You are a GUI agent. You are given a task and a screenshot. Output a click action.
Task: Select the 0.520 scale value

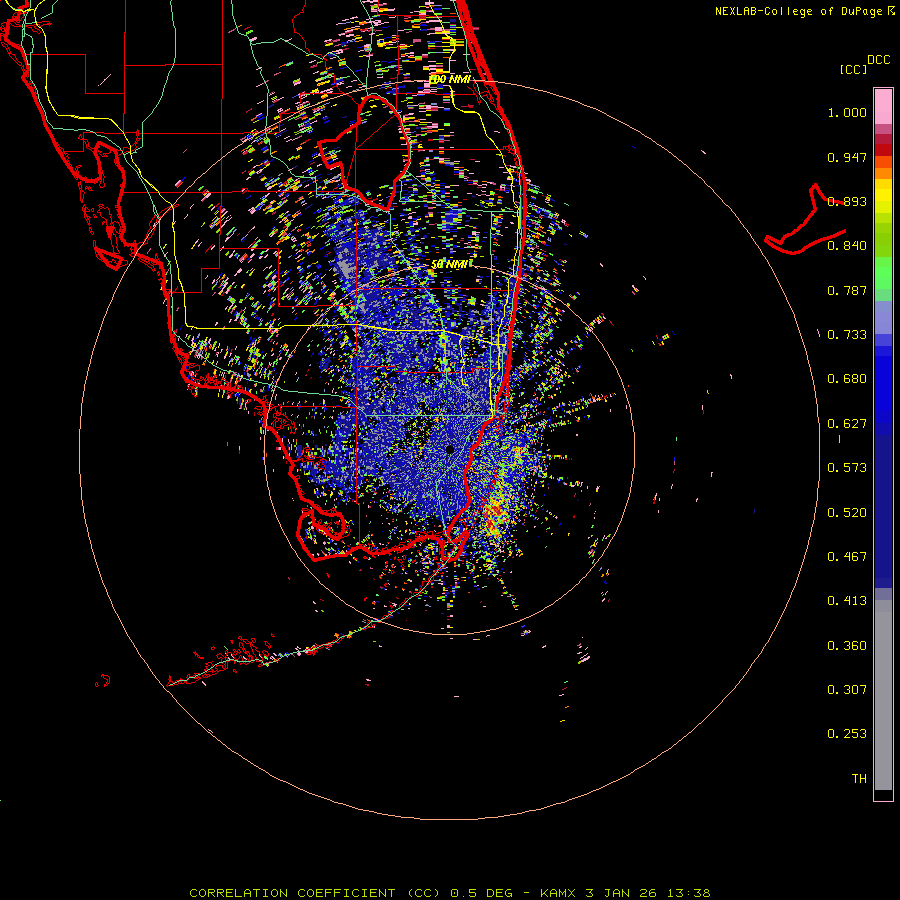click(847, 513)
